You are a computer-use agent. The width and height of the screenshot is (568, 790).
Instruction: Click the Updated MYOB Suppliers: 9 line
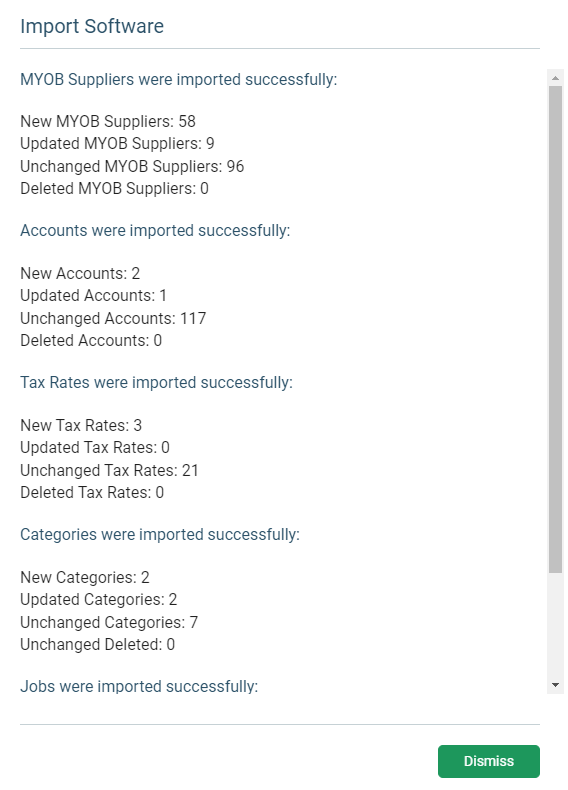tap(117, 144)
